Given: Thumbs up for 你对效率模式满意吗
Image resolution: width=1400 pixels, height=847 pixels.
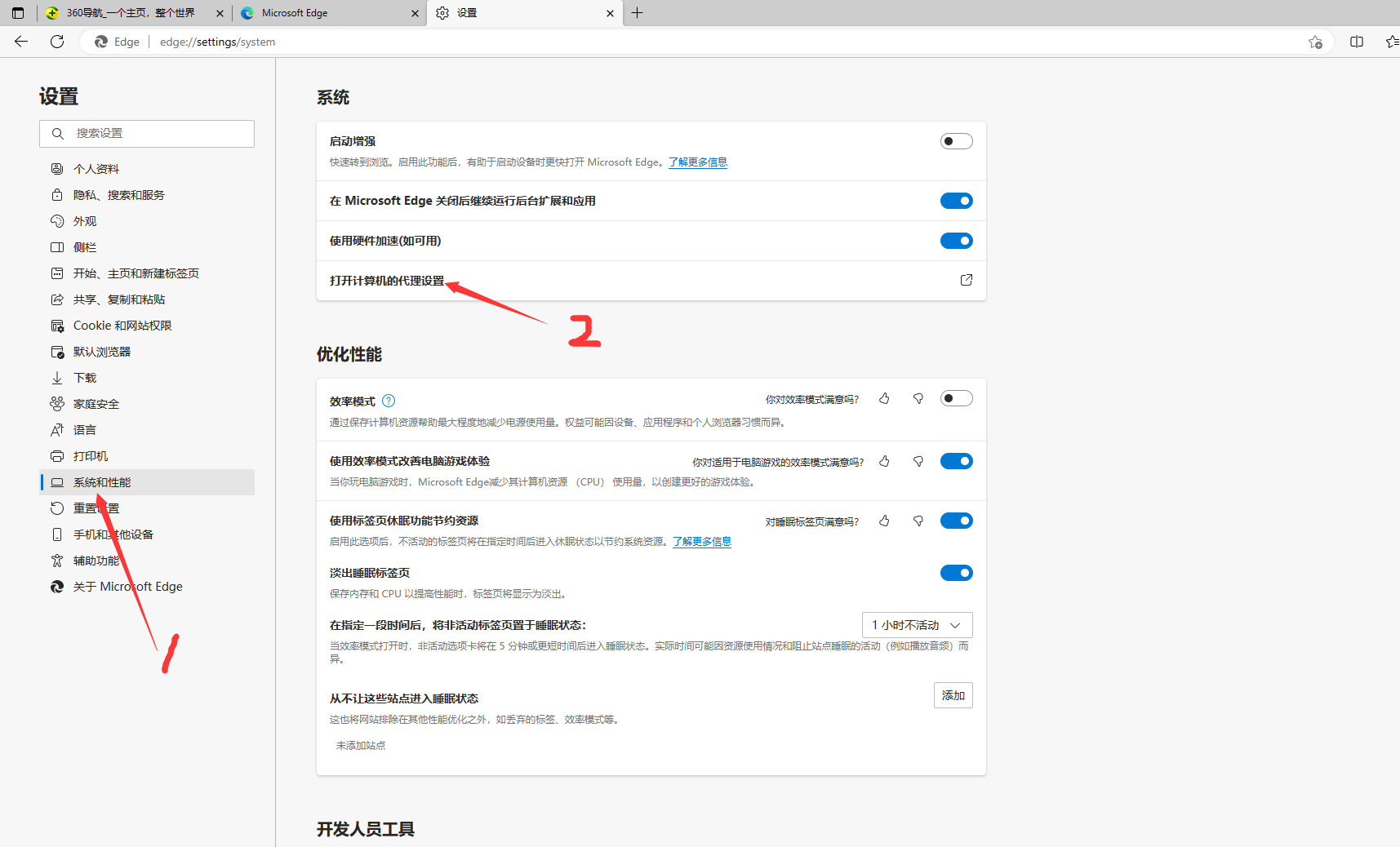Looking at the screenshot, I should point(884,398).
